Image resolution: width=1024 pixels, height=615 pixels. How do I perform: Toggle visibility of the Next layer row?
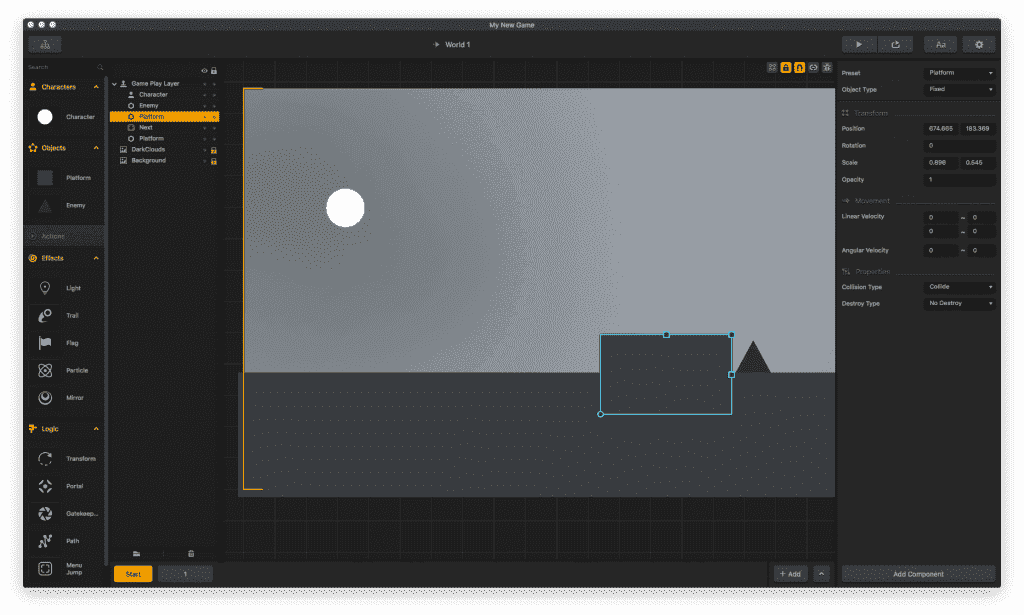[x=204, y=128]
